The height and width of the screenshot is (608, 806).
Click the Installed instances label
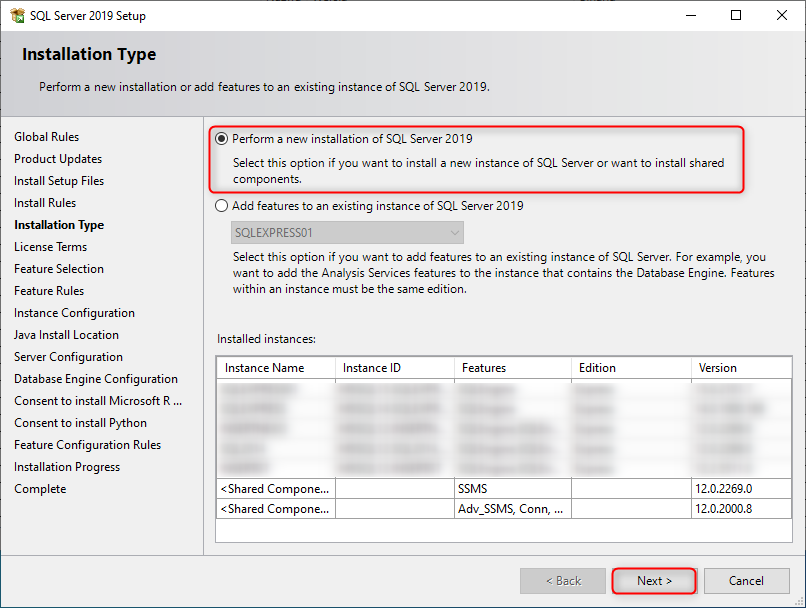(266, 339)
